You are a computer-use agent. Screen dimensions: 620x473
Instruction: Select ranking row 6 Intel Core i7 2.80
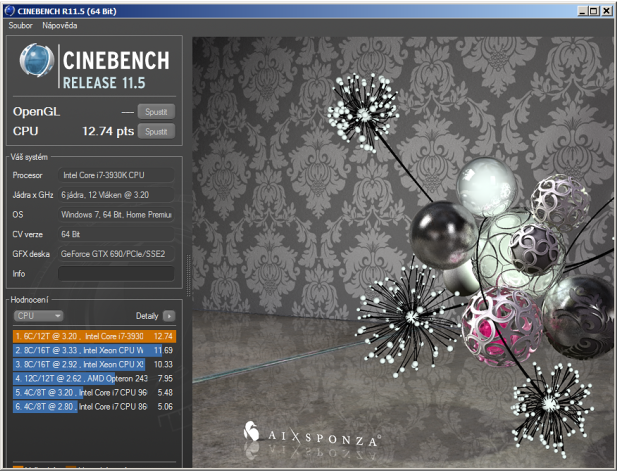click(x=95, y=407)
